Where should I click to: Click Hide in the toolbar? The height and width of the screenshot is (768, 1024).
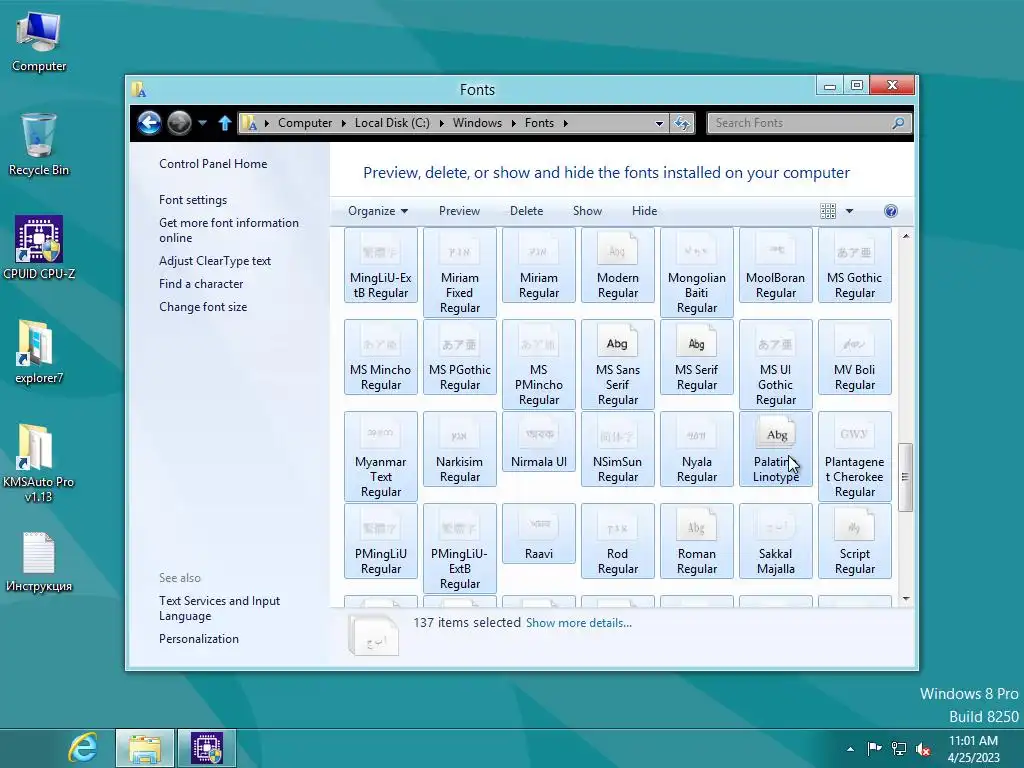pos(645,211)
